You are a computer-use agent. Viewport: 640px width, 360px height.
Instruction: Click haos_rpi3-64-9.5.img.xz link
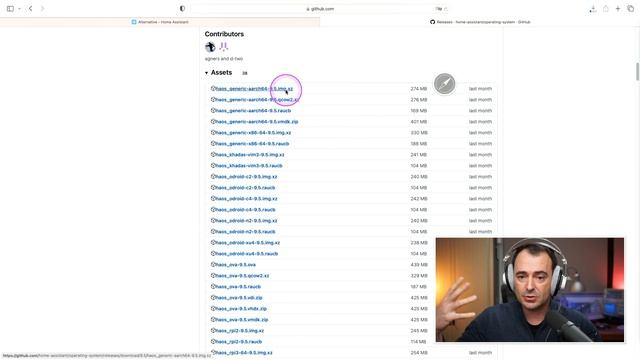[243, 353]
